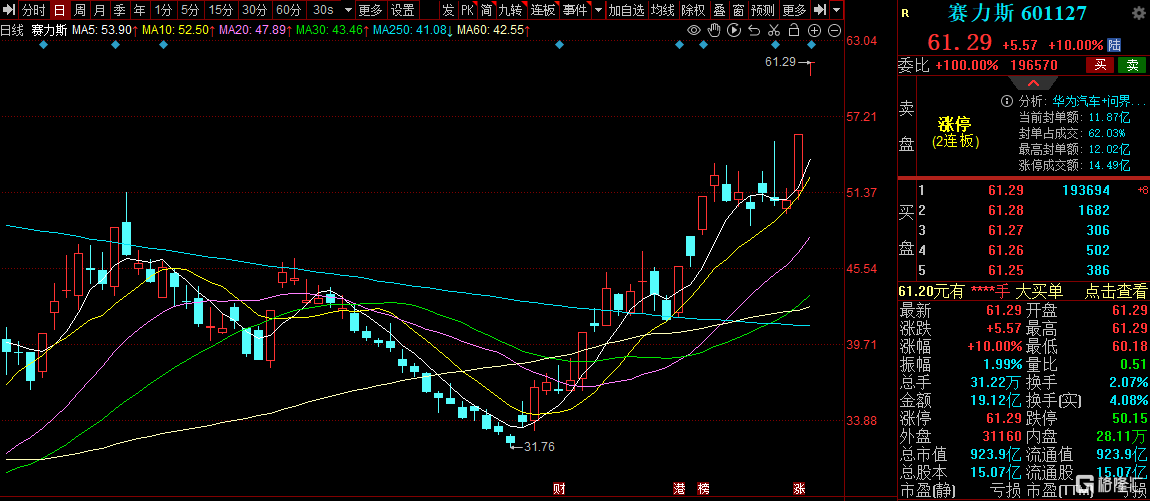Select the 30s period
Viewport: 1150px width, 501px height.
(323, 10)
